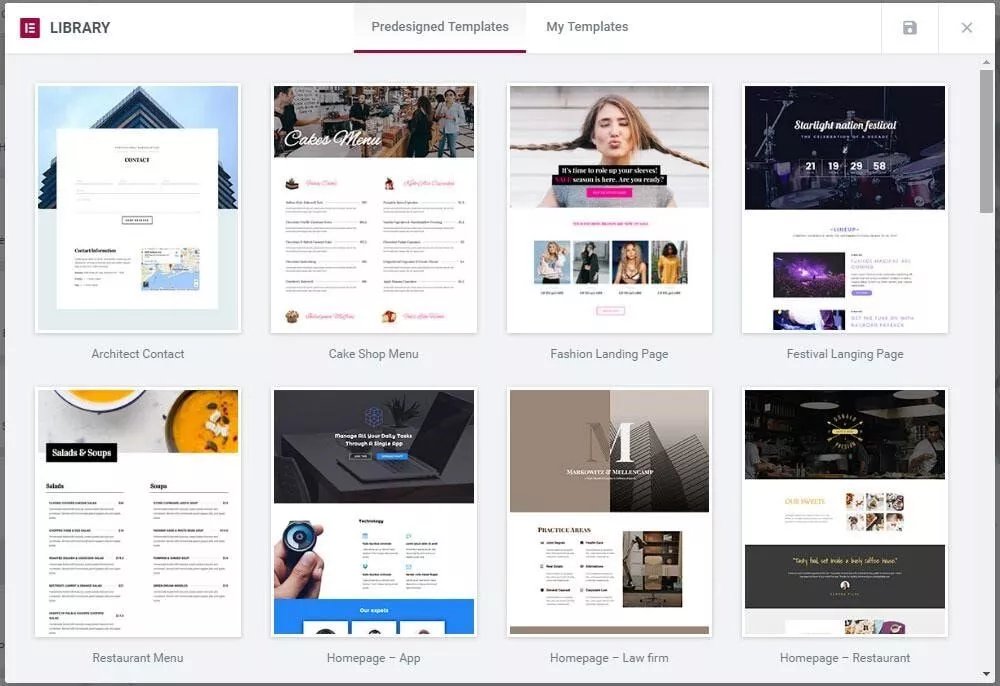Select the Restaurant Menu template thumbnail

pyautogui.click(x=138, y=512)
